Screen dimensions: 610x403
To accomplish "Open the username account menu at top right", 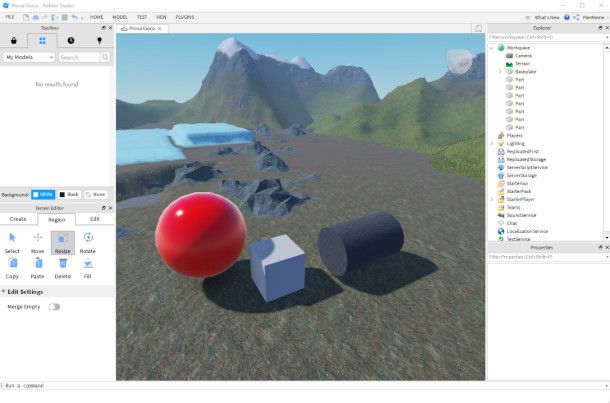I will [596, 18].
